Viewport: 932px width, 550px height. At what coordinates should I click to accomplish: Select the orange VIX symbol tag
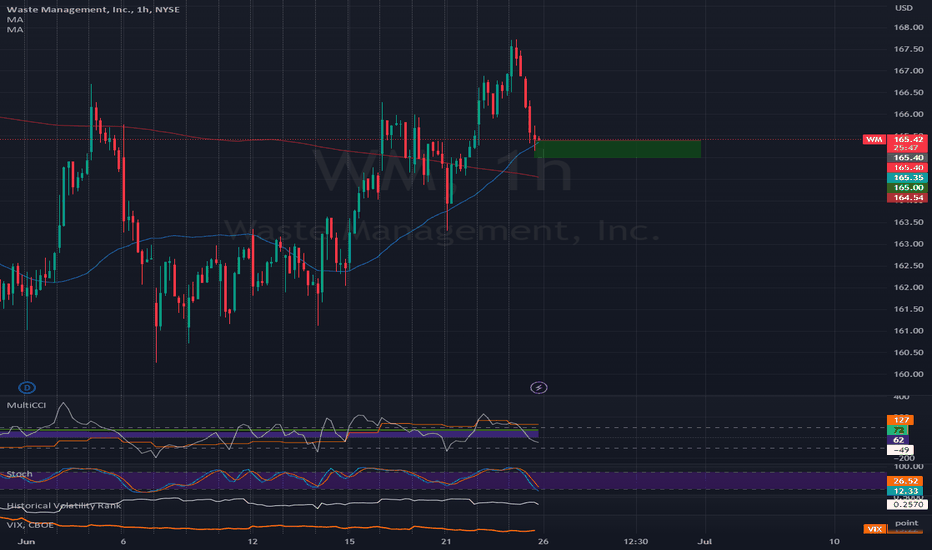tap(874, 529)
